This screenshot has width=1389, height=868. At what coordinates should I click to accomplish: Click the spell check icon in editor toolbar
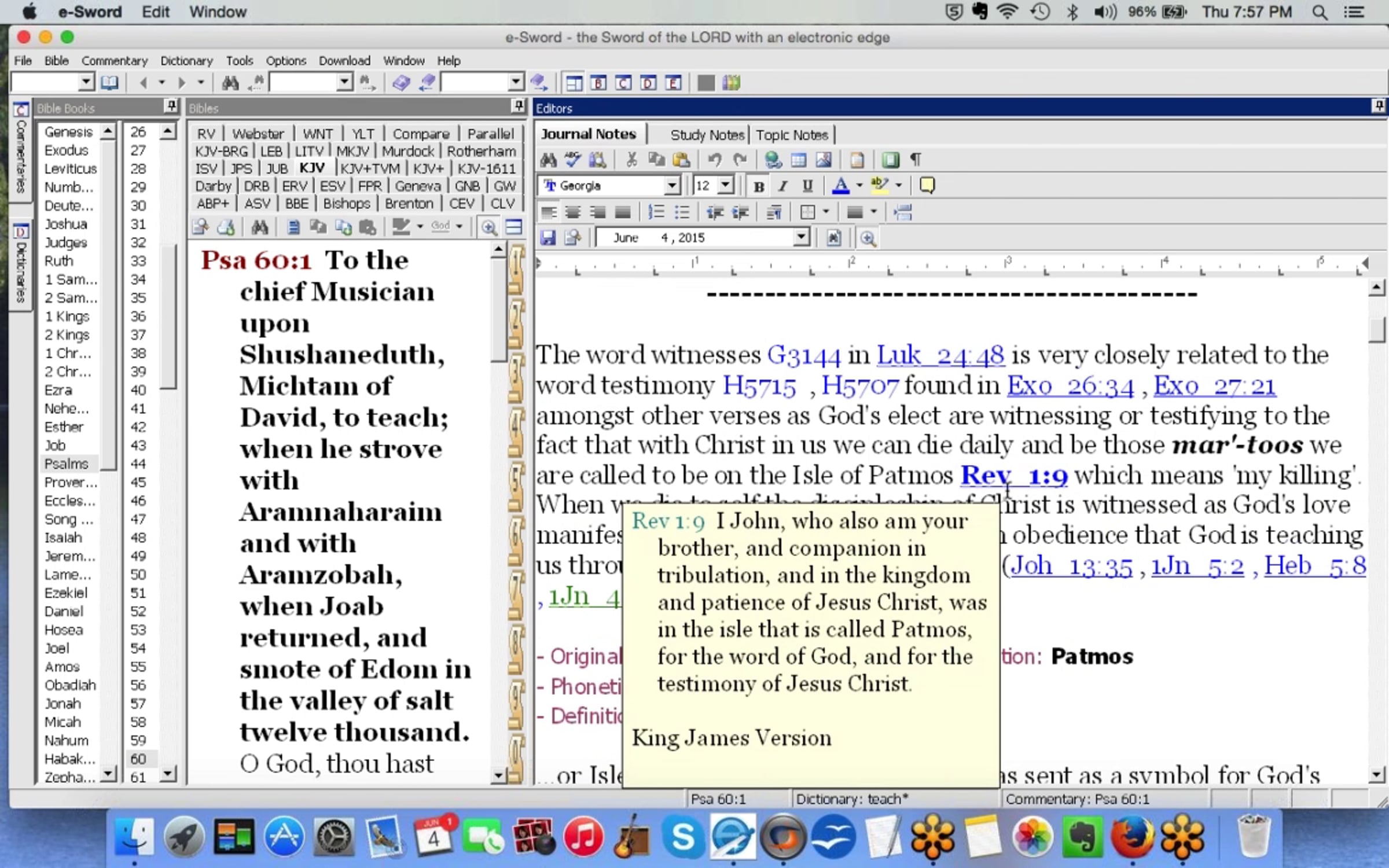pyautogui.click(x=573, y=160)
